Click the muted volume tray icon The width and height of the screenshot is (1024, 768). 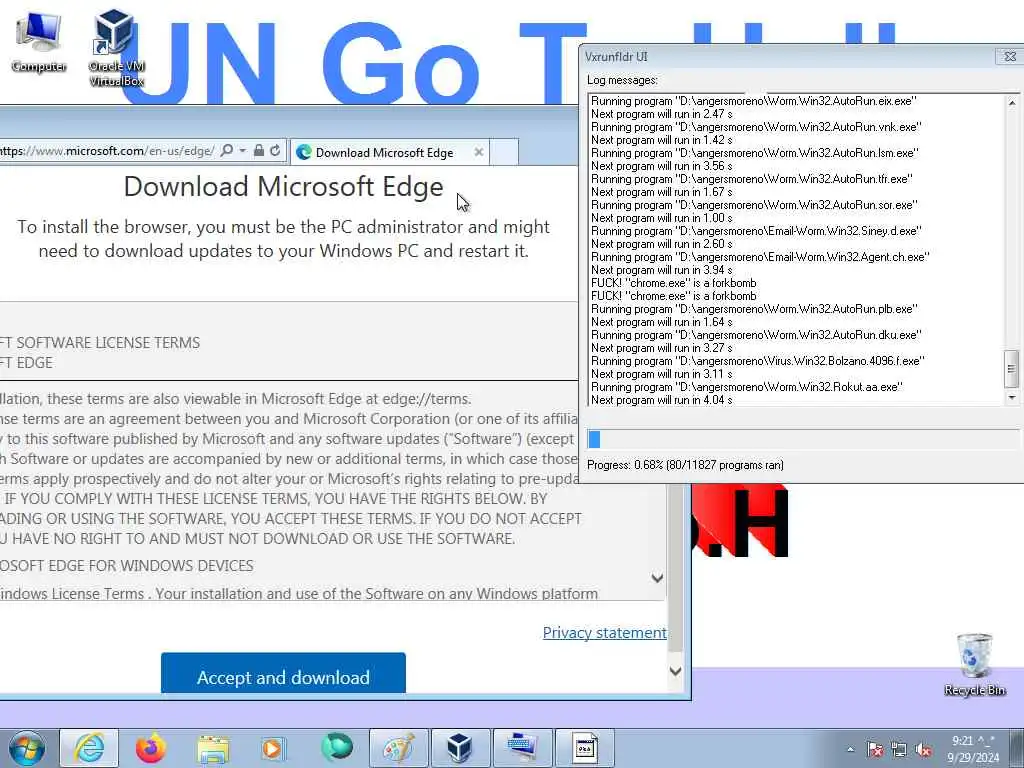(x=923, y=750)
